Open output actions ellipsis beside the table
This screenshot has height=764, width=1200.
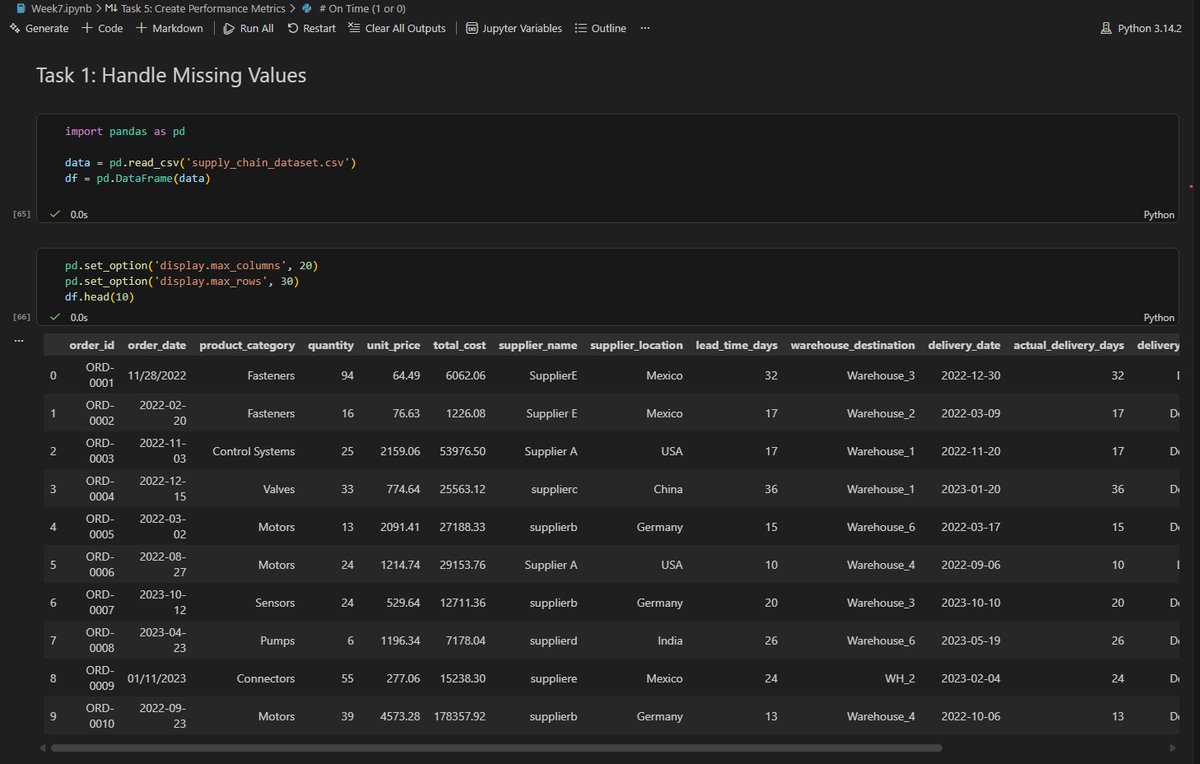[x=17, y=341]
